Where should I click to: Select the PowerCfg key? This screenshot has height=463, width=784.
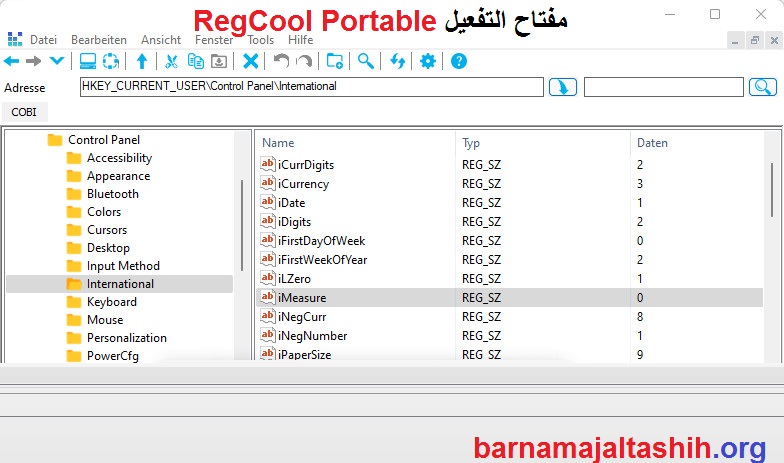point(112,356)
